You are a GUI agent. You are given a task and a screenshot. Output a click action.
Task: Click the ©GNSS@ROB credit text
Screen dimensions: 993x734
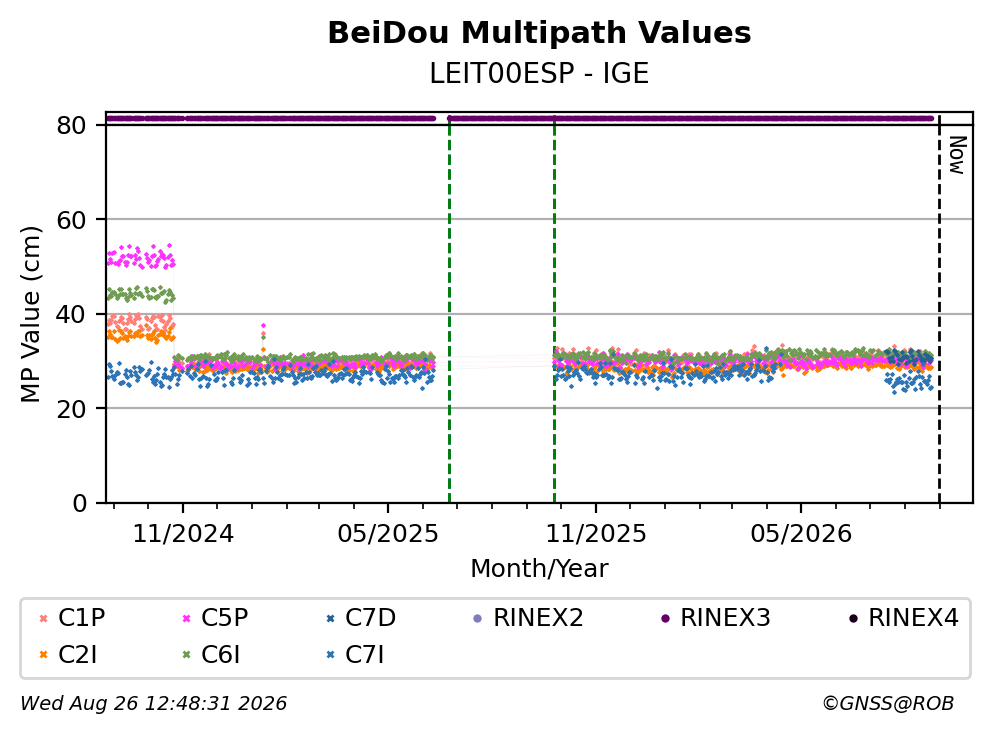pyautogui.click(x=888, y=704)
